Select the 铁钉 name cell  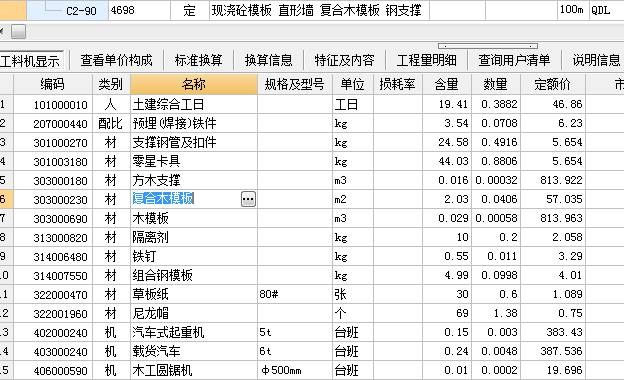(x=194, y=256)
